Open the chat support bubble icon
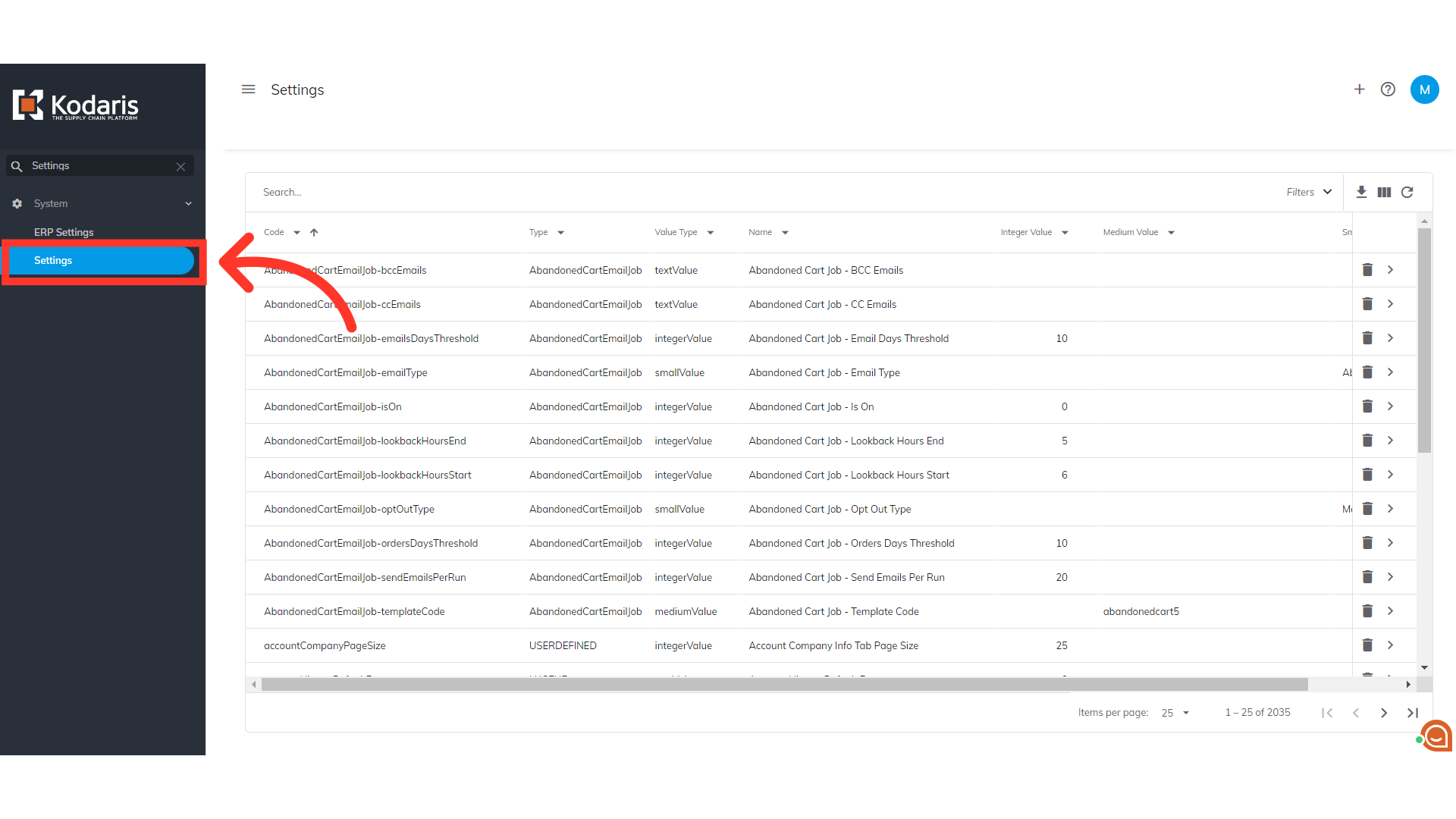The image size is (1456, 819). point(1436,735)
